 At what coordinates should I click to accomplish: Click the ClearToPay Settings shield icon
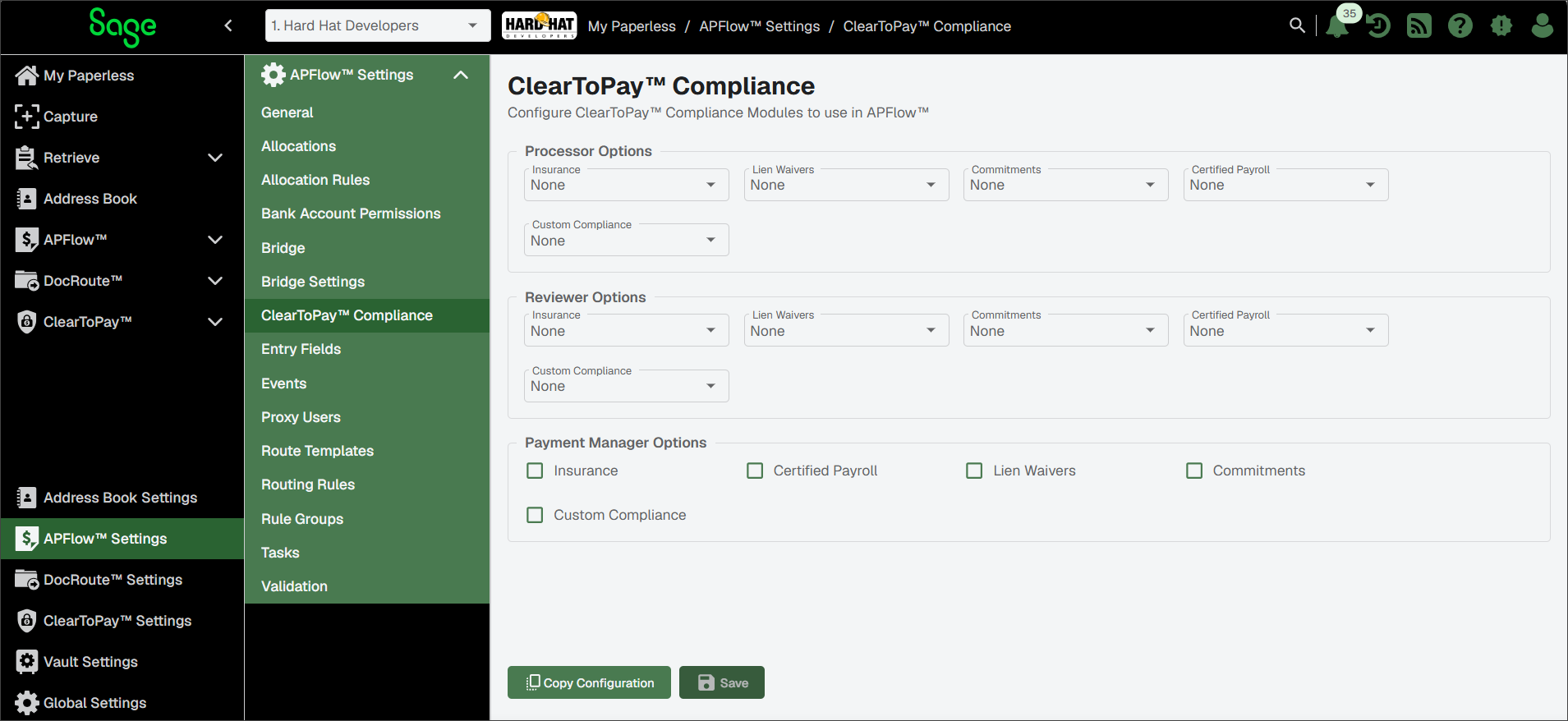pos(27,621)
